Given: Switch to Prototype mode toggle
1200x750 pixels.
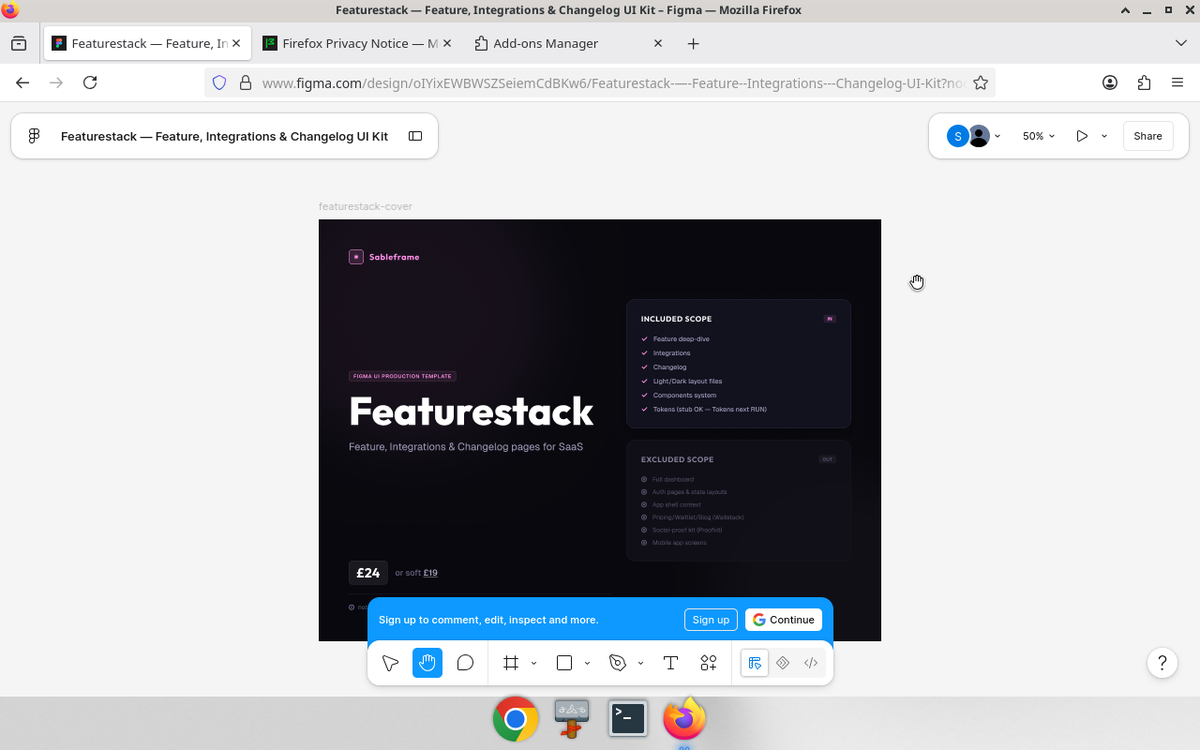Looking at the screenshot, I should coord(783,663).
